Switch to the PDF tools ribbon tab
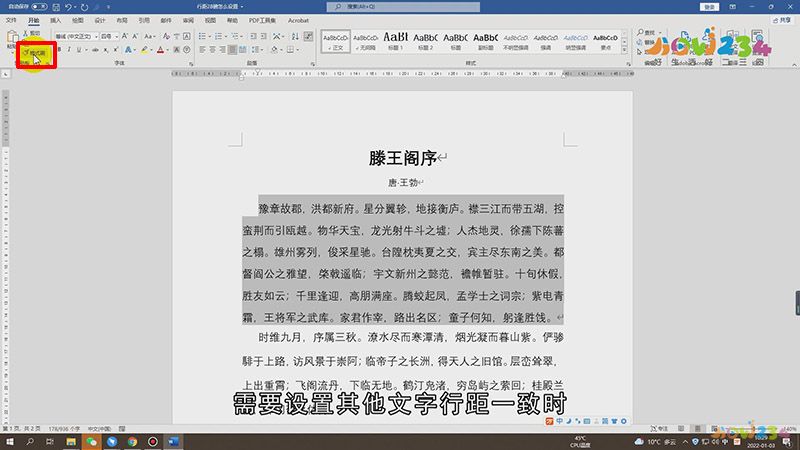The width and height of the screenshot is (800, 450). click(262, 20)
